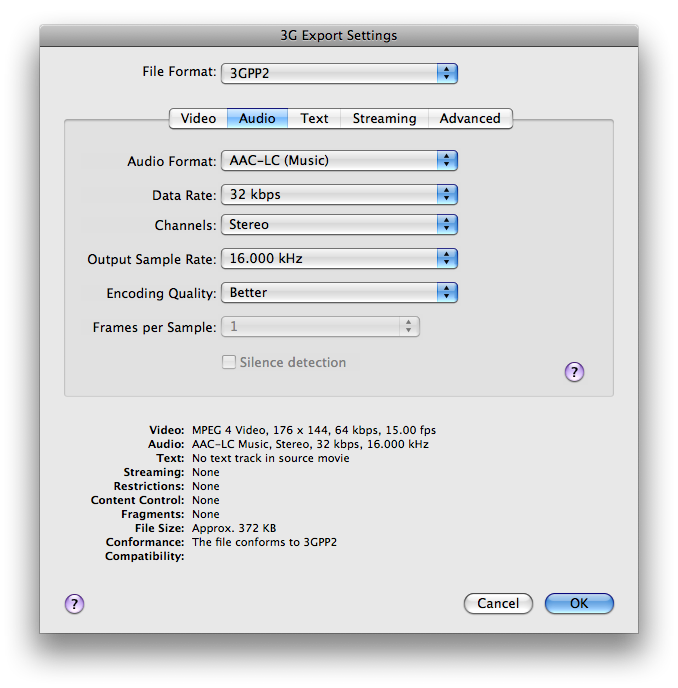Screen dimensions: 678x688
Task: Click the Cancel button
Action: click(498, 603)
